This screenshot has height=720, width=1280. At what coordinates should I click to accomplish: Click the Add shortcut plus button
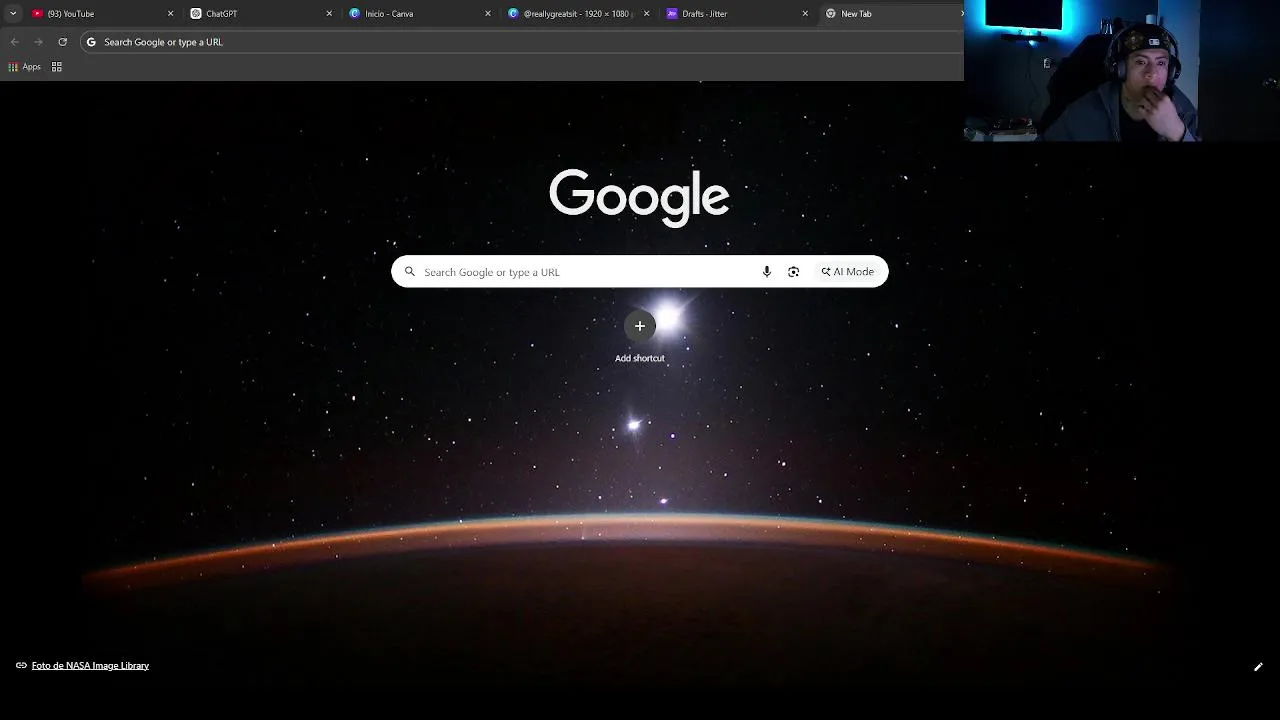click(640, 326)
